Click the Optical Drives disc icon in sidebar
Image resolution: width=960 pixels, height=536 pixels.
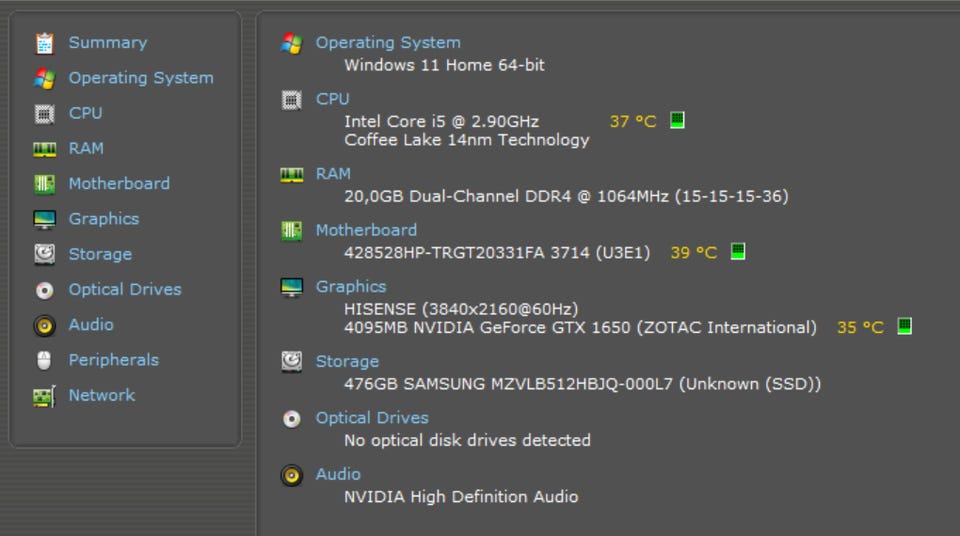(x=44, y=290)
